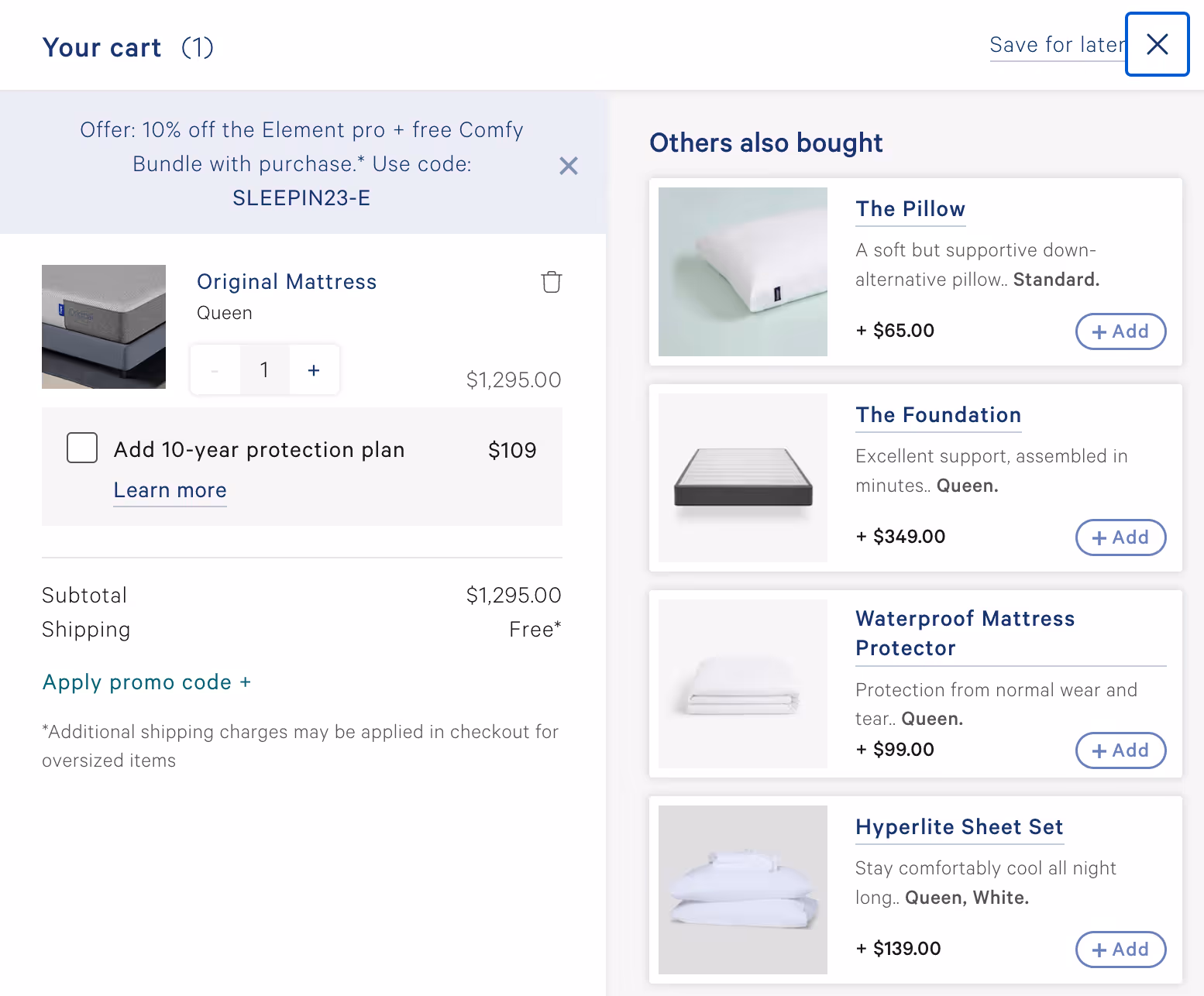Open The Foundation product page
The image size is (1204, 996).
[938, 415]
